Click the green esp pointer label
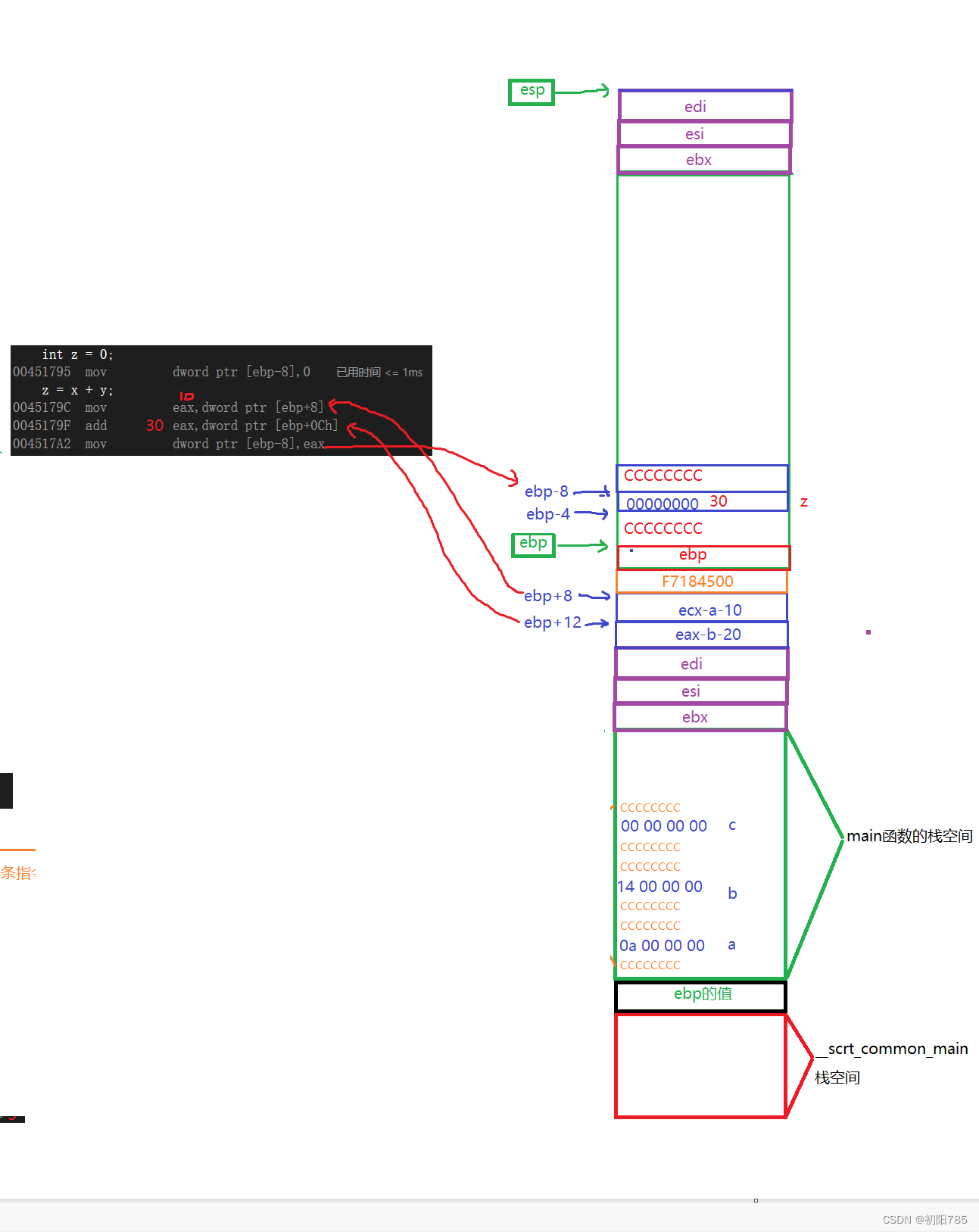979x1232 pixels. [532, 92]
